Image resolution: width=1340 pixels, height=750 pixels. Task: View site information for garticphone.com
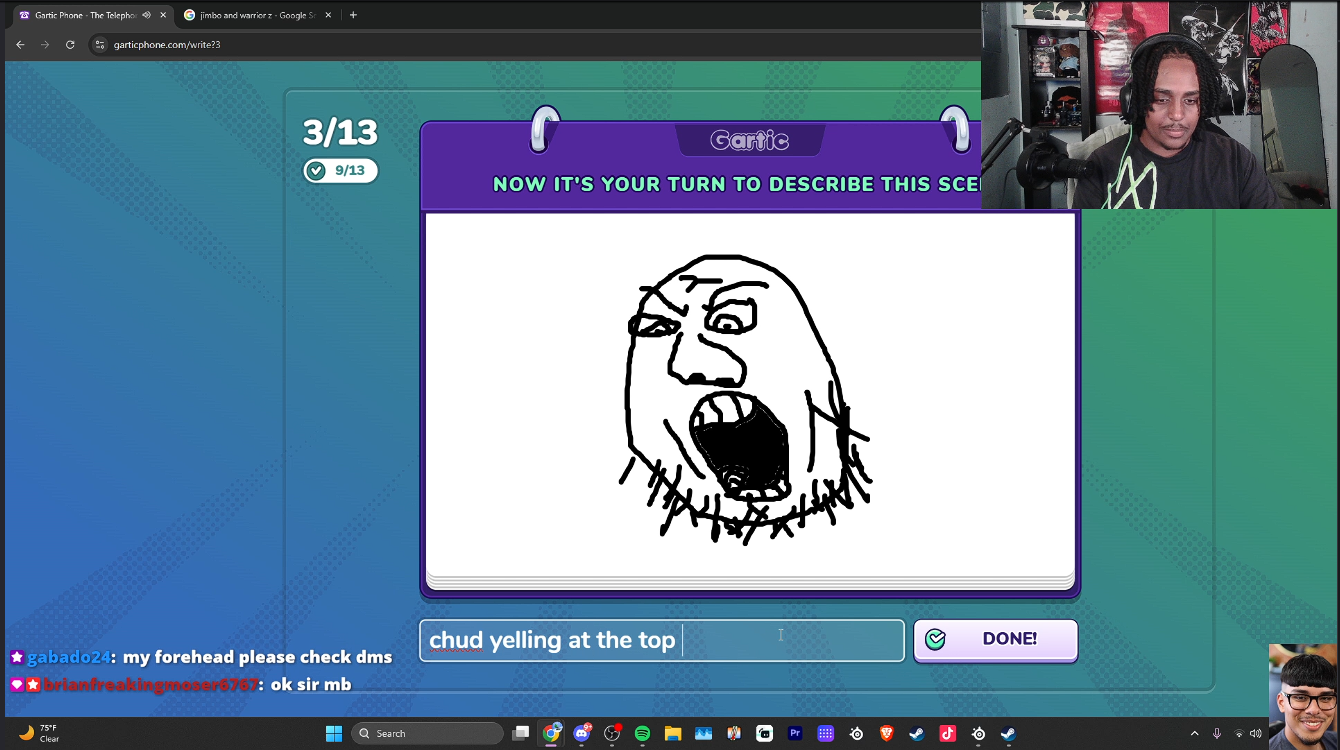pos(99,44)
